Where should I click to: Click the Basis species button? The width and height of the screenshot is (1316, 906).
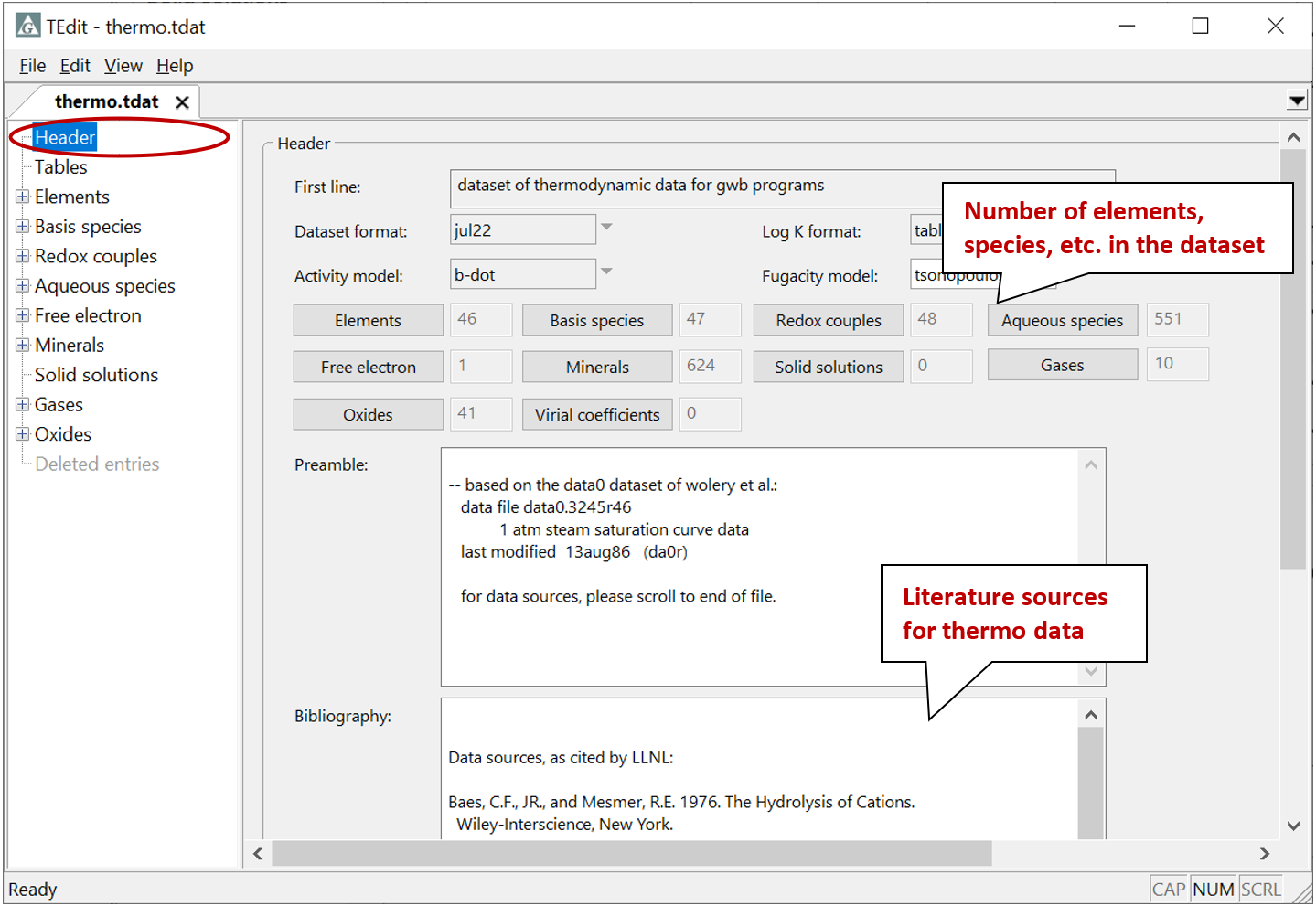point(597,320)
